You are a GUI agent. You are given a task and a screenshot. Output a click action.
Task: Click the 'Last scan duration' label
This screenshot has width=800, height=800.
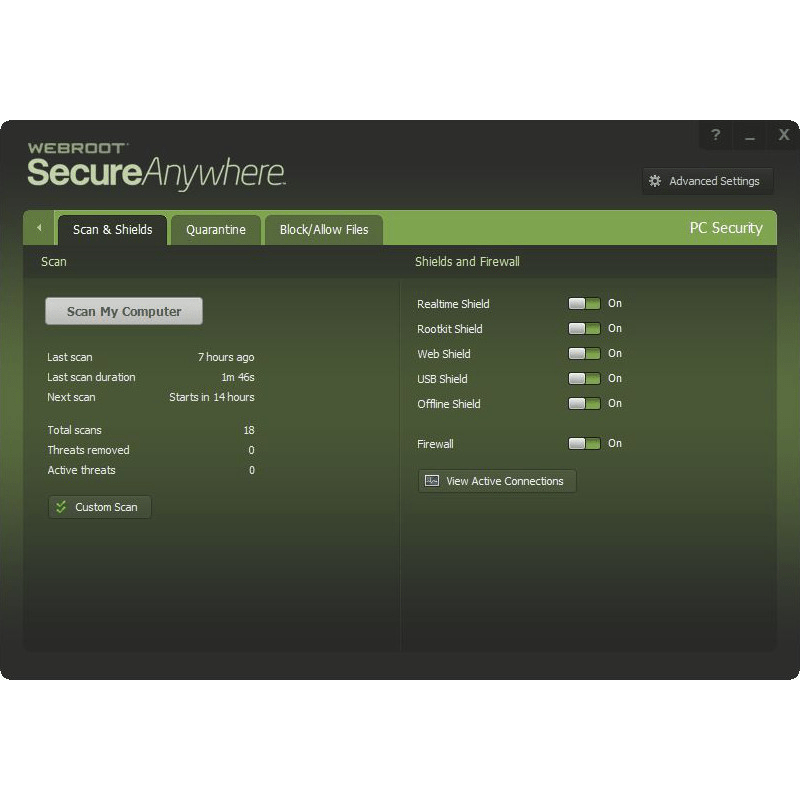coord(91,377)
